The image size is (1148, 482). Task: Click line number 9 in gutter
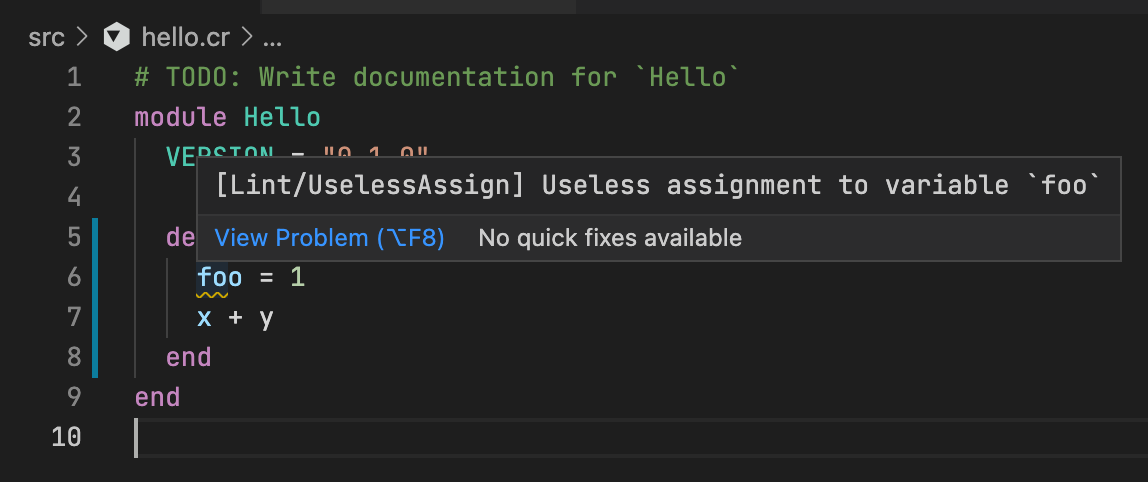tap(72, 397)
